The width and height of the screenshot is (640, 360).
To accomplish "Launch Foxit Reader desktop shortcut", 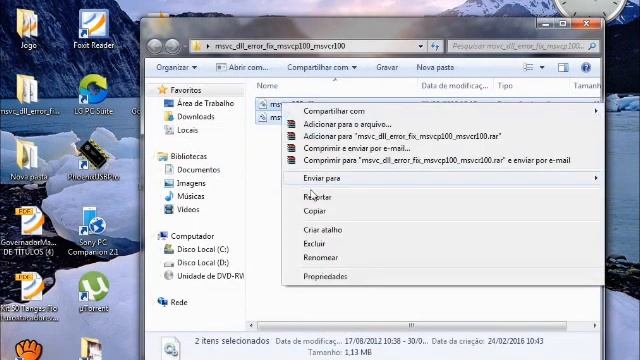I will click(93, 28).
